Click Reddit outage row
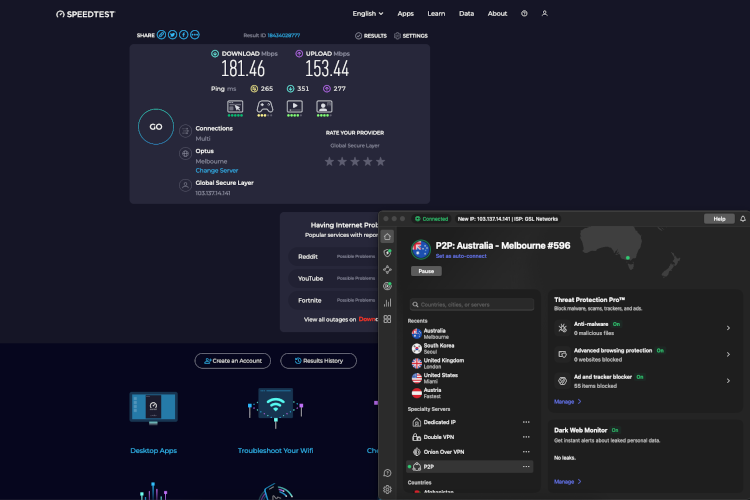750x500 pixels. tap(334, 256)
